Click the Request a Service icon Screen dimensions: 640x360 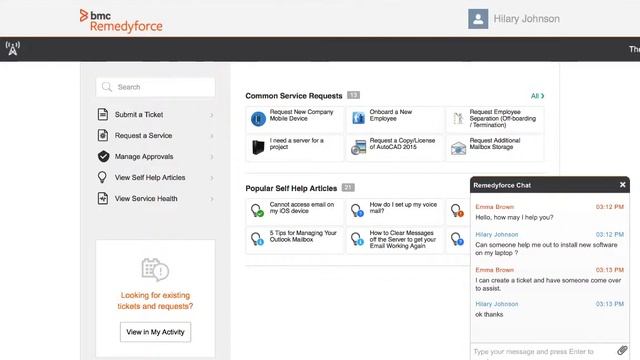tap(103, 135)
